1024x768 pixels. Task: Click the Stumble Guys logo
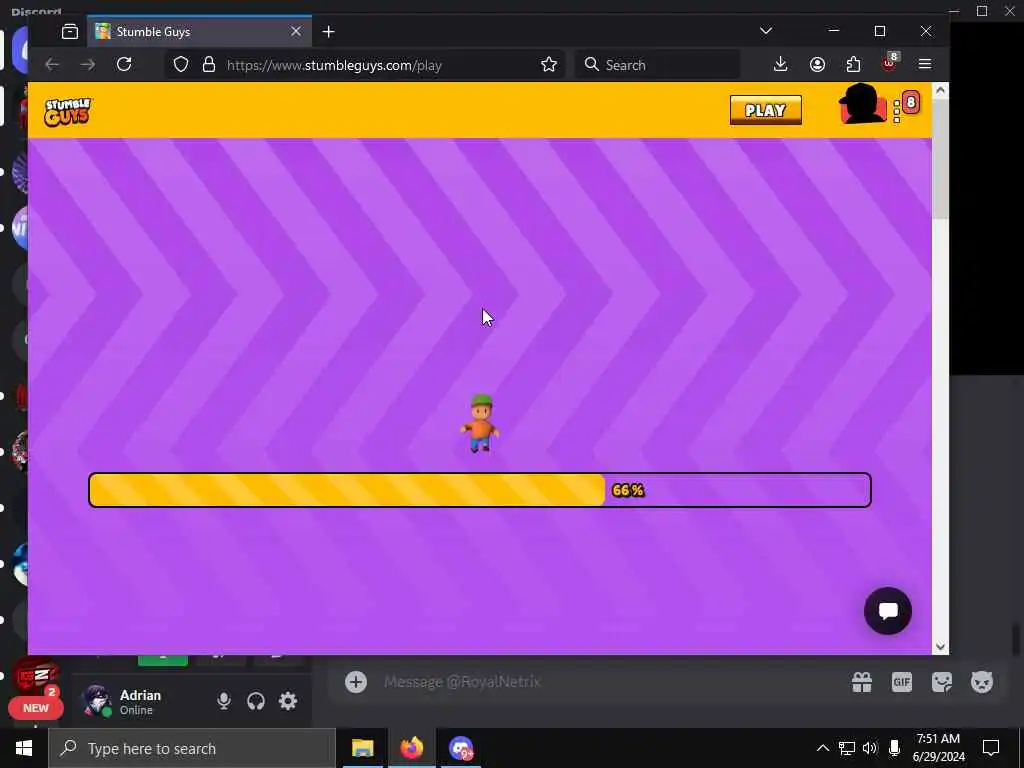coord(68,112)
